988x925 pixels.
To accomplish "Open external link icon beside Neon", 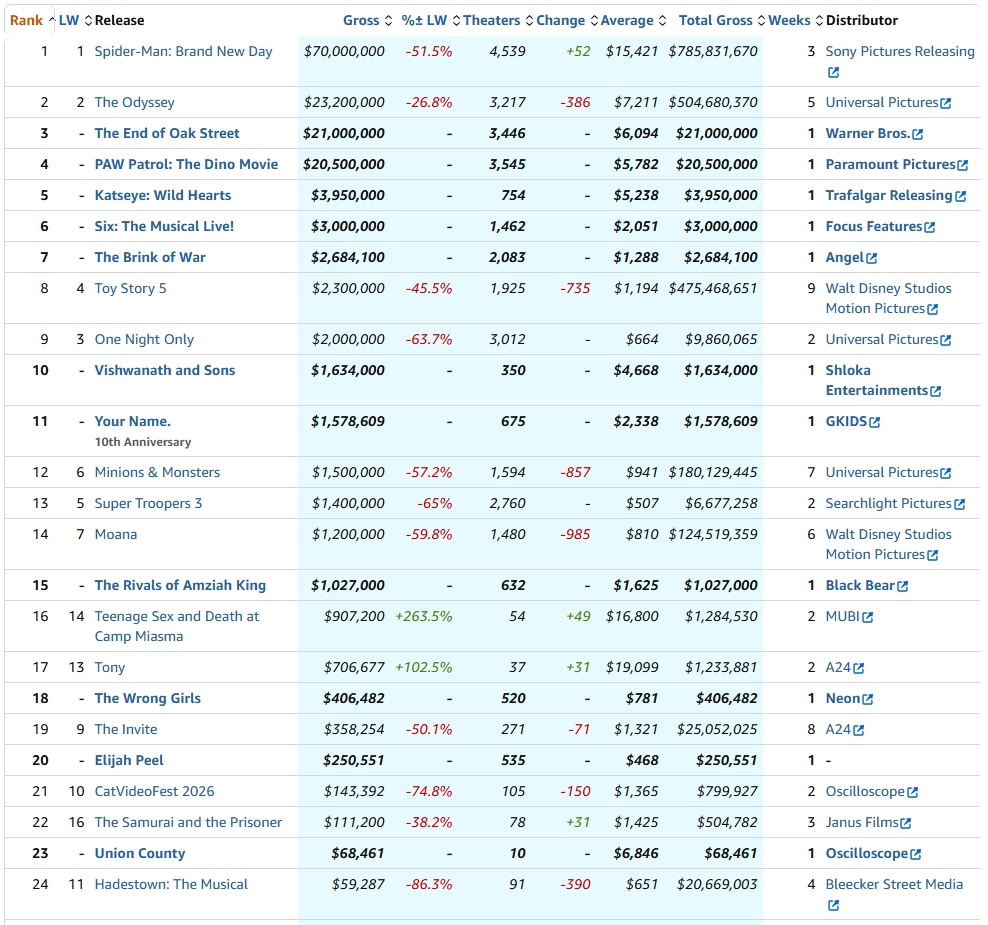I will 868,699.
